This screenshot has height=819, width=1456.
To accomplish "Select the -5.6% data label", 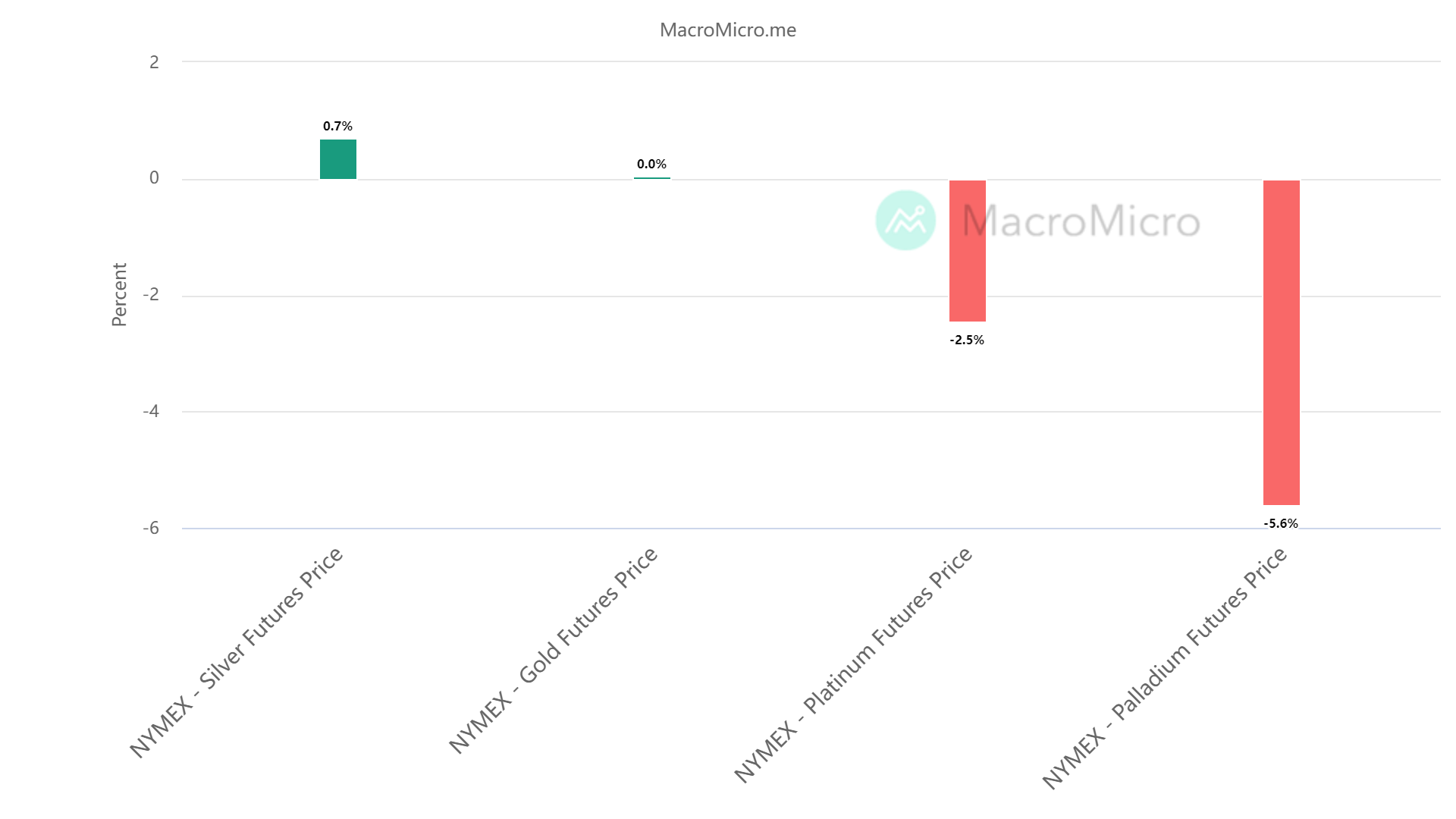I will coord(1281,523).
